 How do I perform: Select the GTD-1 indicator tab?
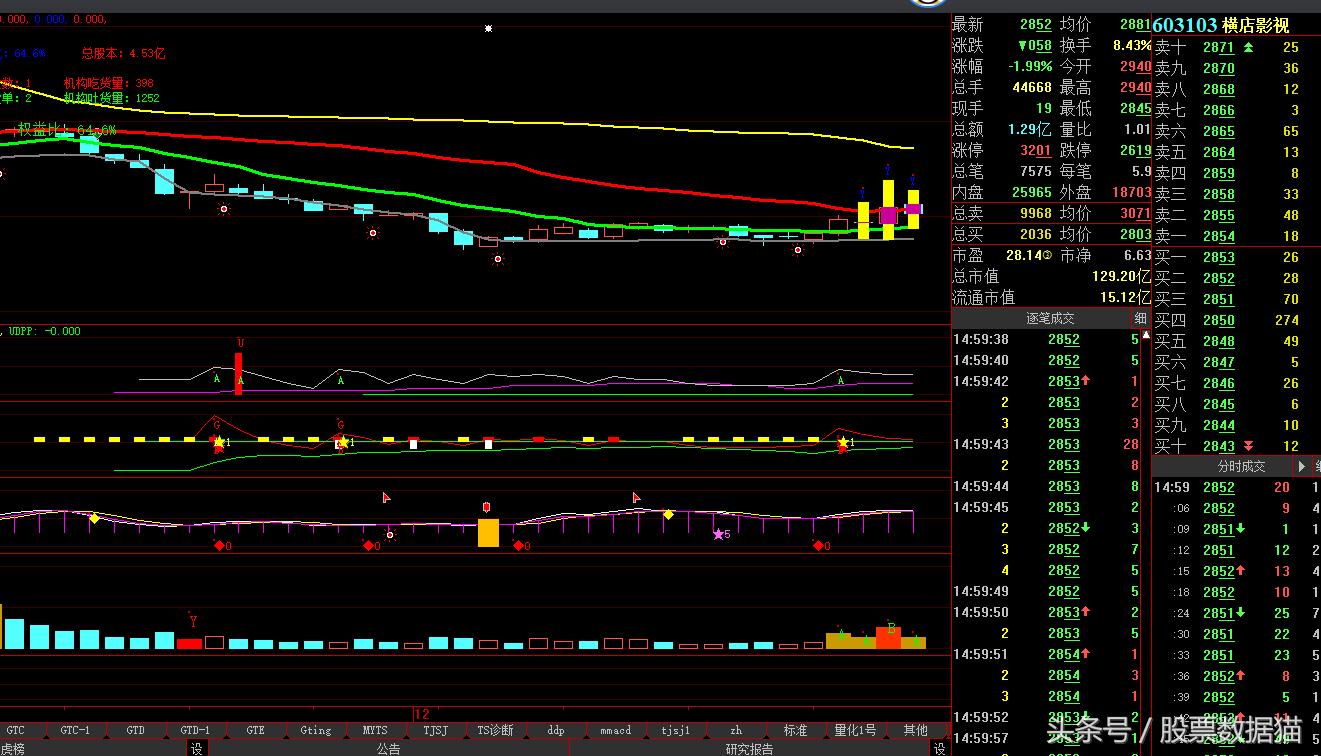coord(195,730)
